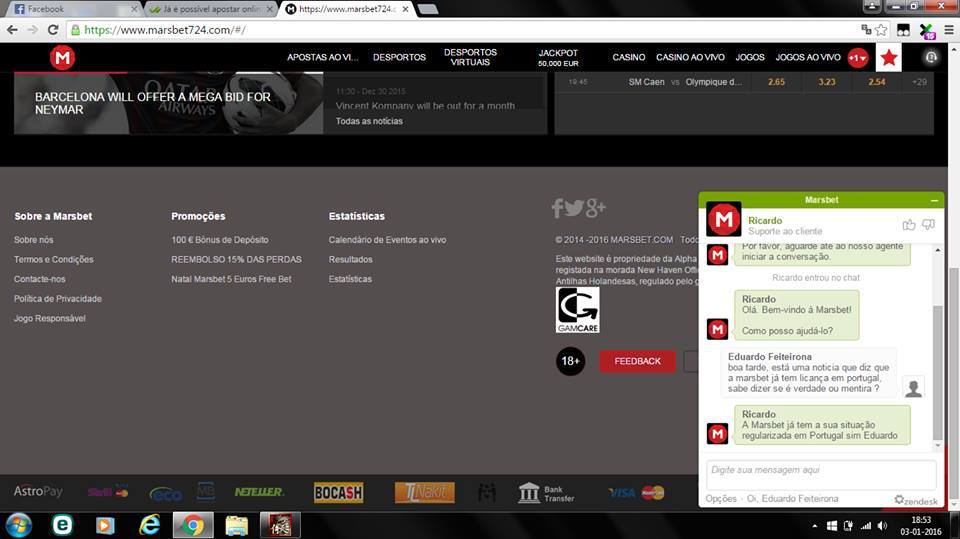Open DESPORTOS VIRTUAIS menu item
This screenshot has width=960, height=539.
470,58
